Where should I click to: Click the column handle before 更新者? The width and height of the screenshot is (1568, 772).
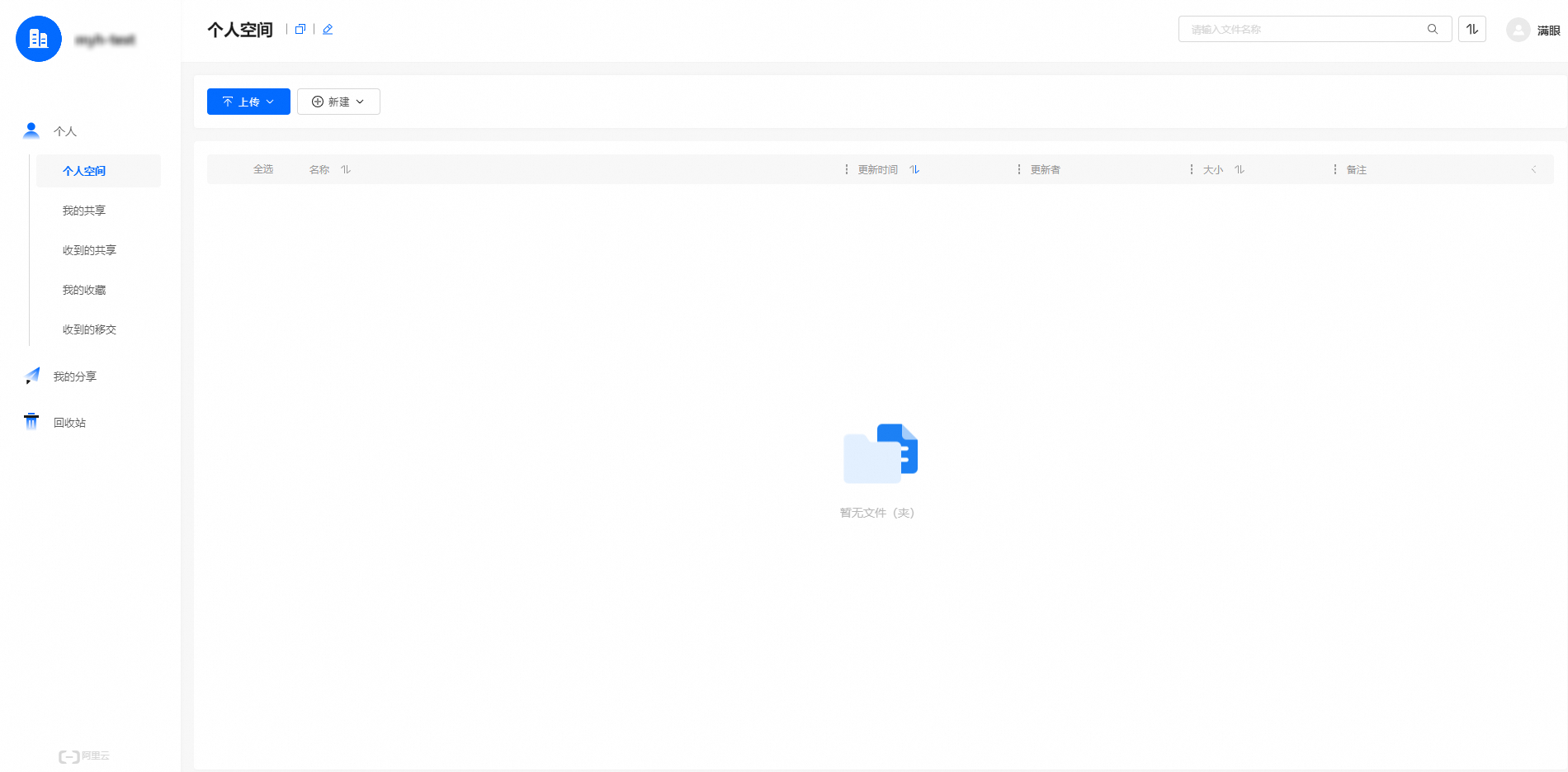[1019, 169]
